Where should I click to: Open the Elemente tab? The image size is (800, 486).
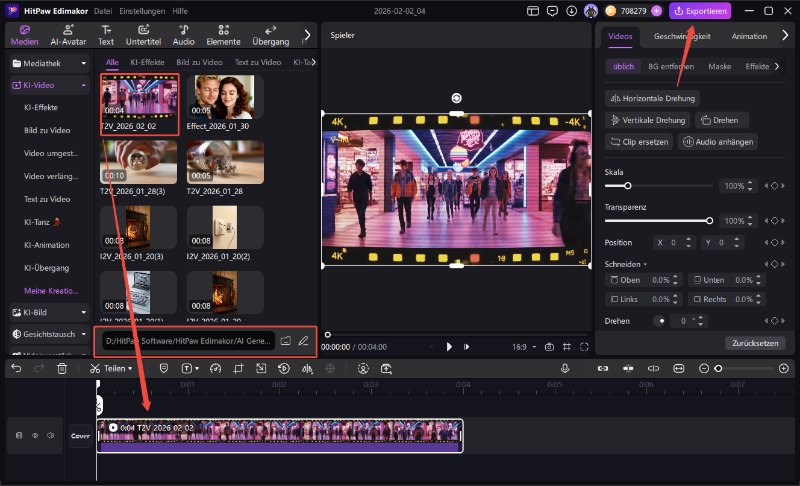[223, 36]
